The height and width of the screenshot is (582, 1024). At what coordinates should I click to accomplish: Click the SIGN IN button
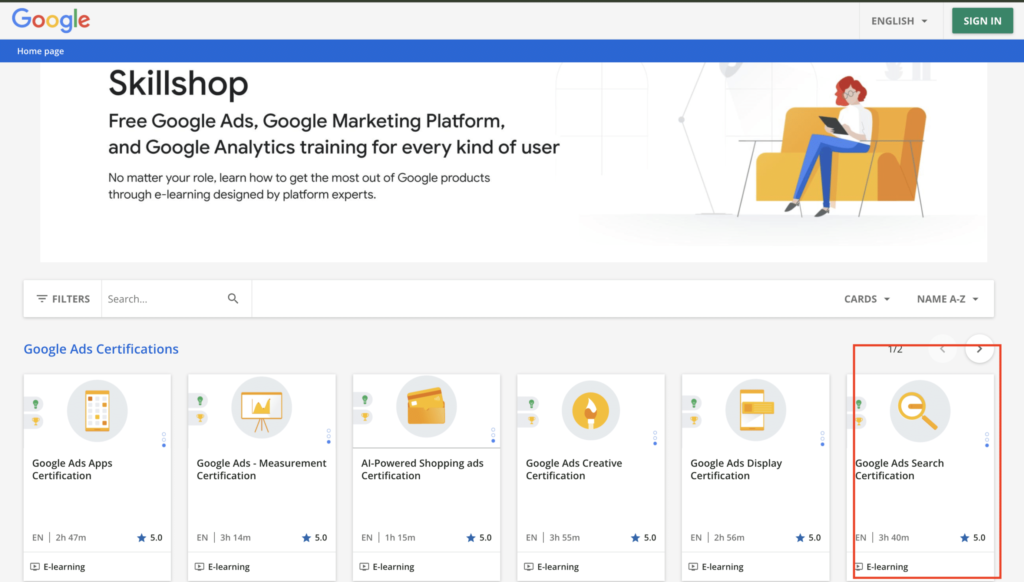982,21
